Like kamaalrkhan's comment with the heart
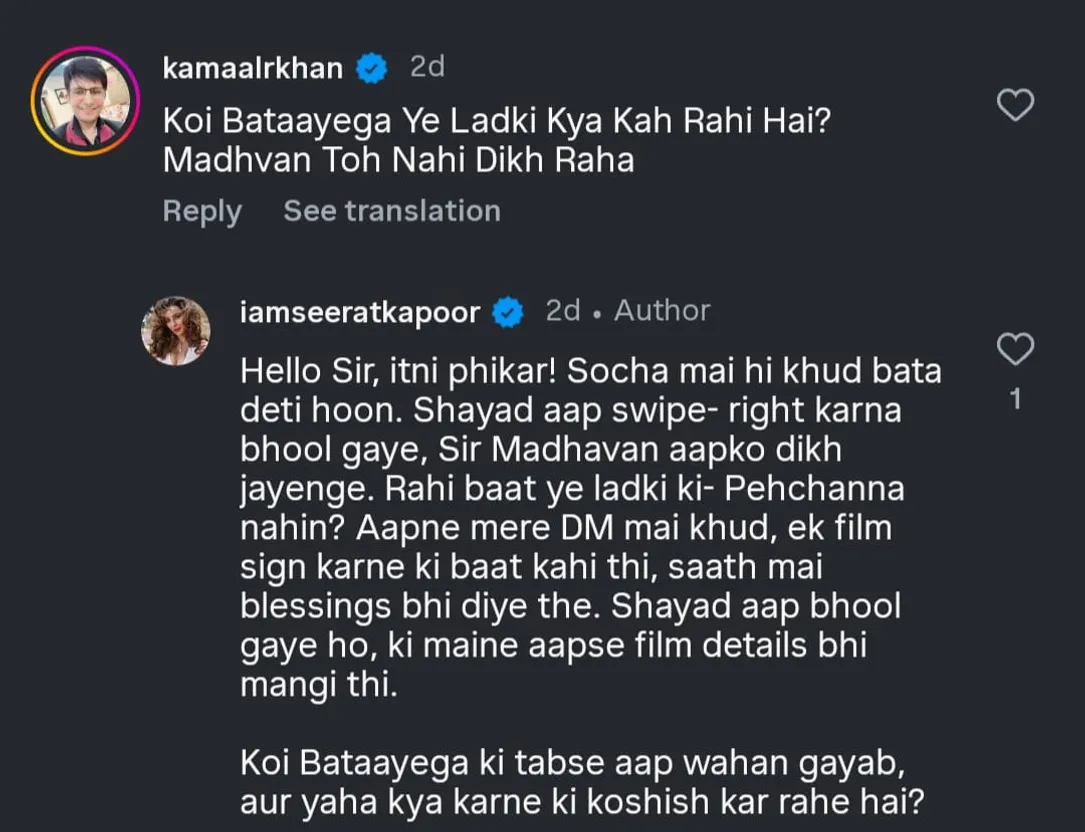 [x=1016, y=105]
